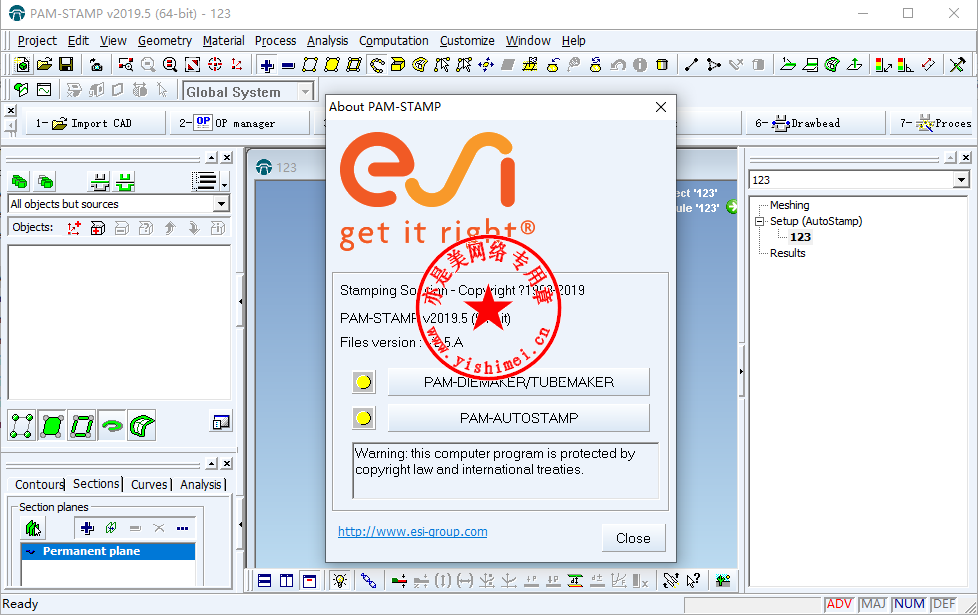Open the 'All objects but sources' filter dropdown

[x=221, y=204]
